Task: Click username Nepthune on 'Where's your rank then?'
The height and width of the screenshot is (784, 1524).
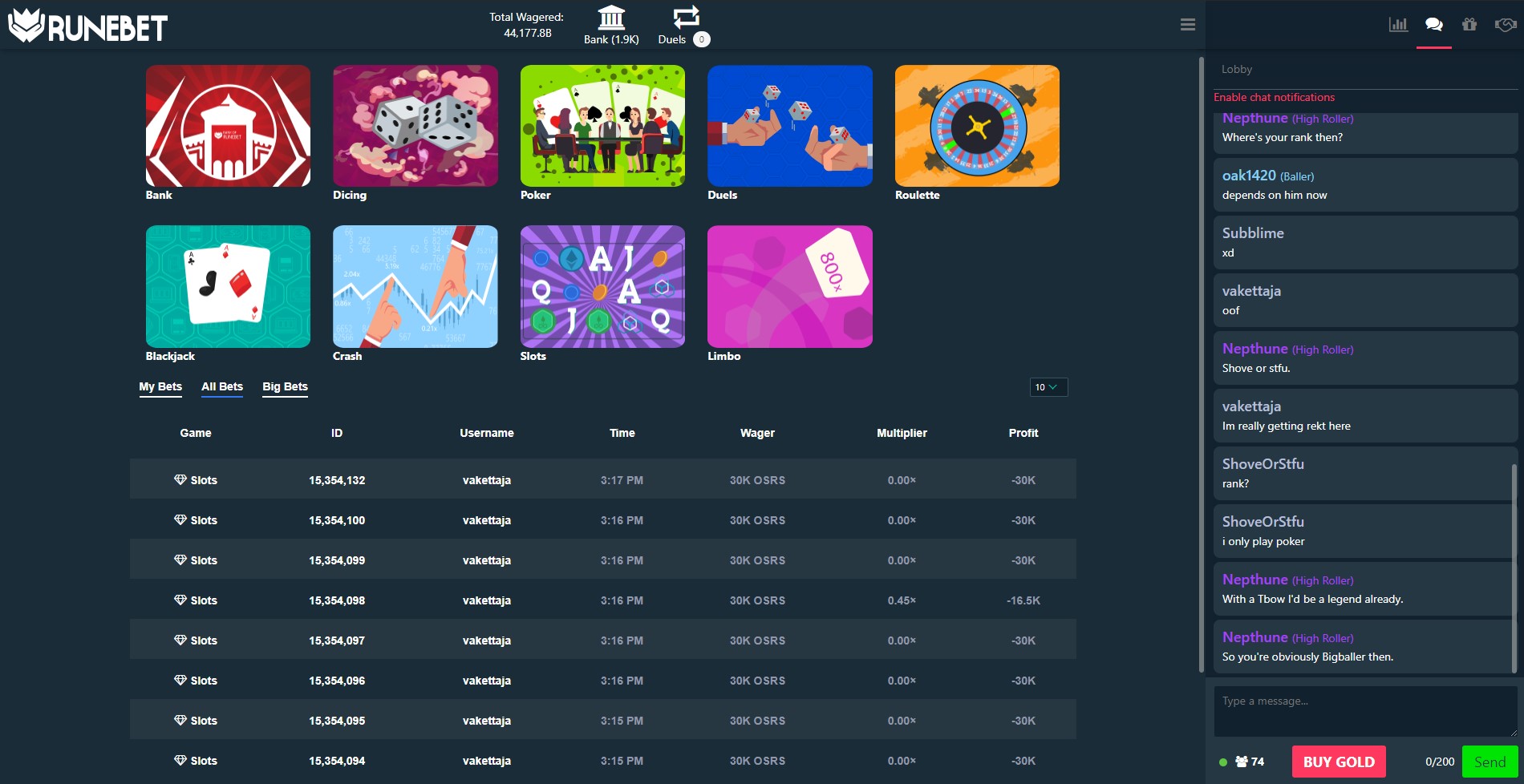Action: point(1254,118)
